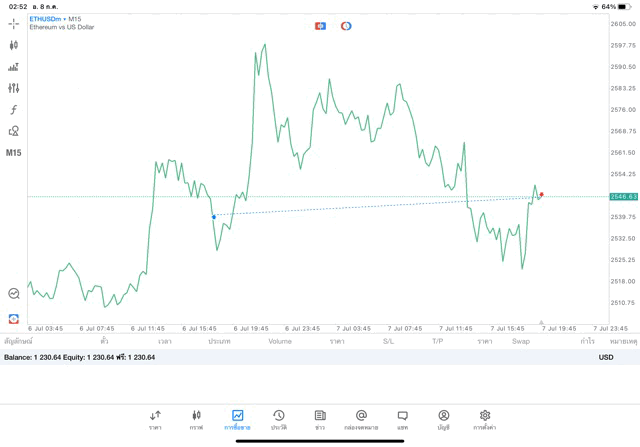Open the ข่าว news tab
Viewport: 640px width, 447px height.
pos(320,419)
